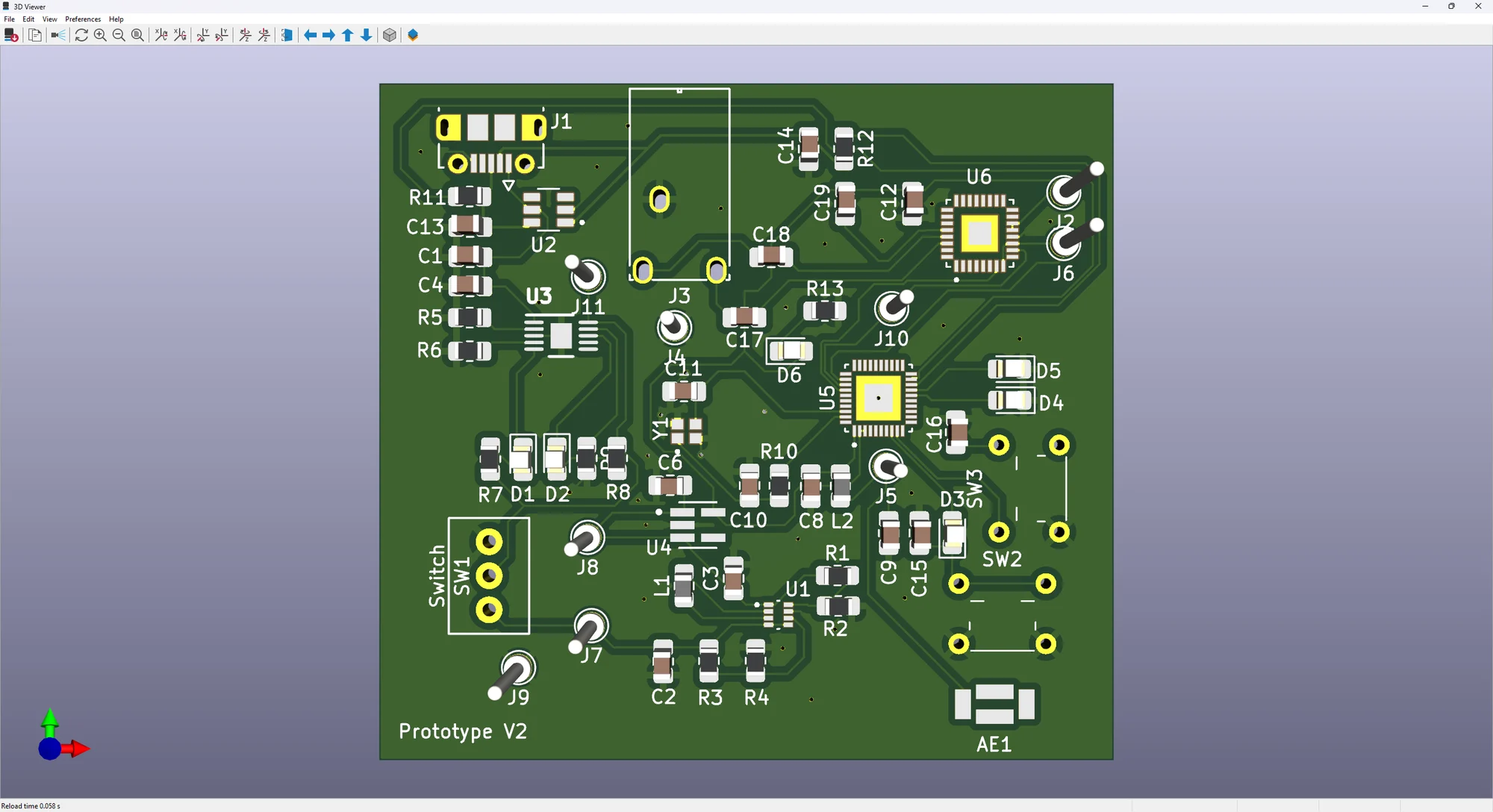Click the 'Switch' silkscreen label

[437, 575]
